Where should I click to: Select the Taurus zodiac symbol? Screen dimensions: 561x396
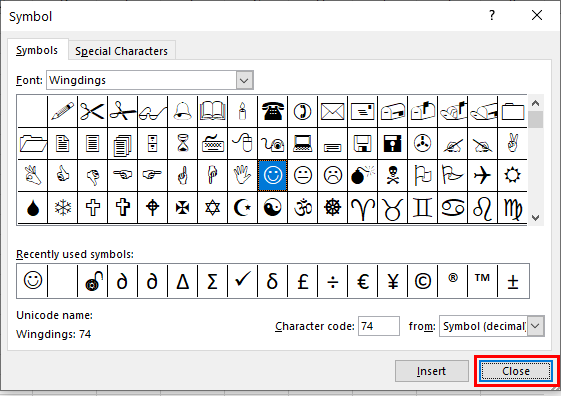[x=393, y=207]
